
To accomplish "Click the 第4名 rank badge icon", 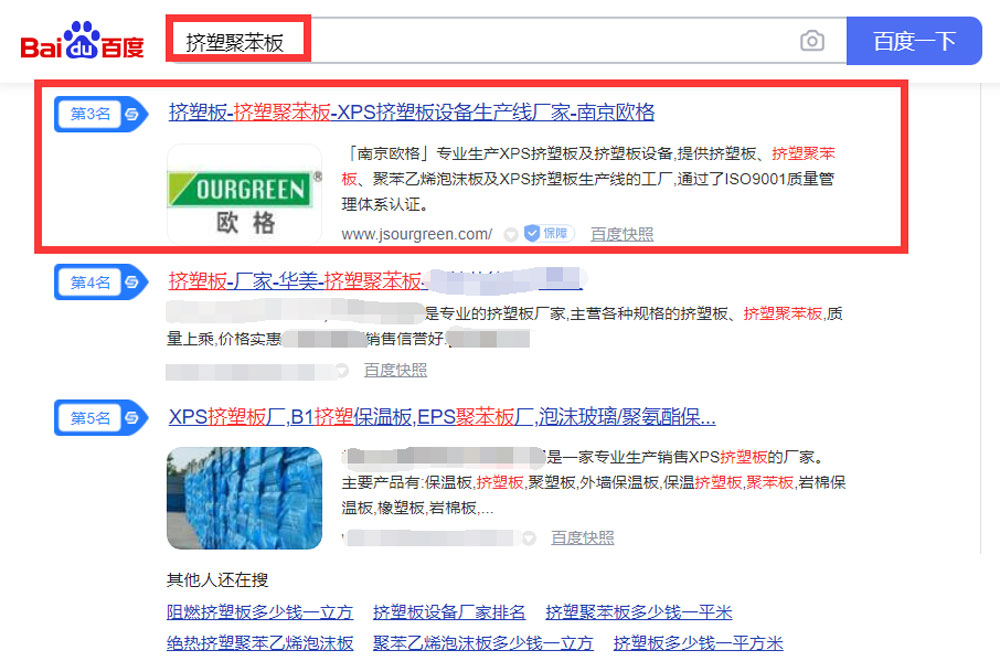I will coord(101,282).
